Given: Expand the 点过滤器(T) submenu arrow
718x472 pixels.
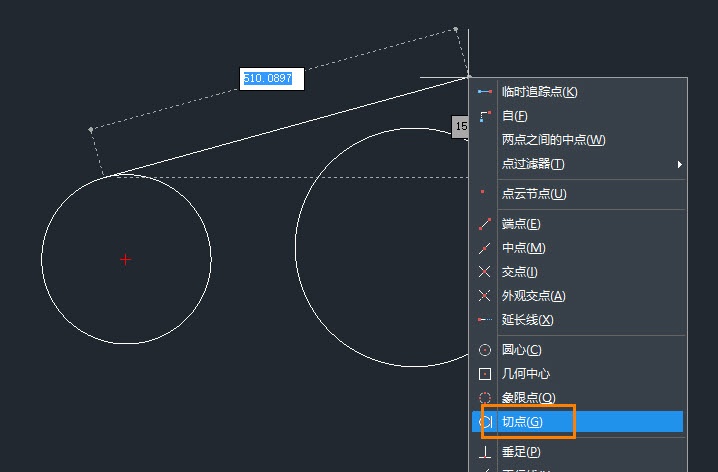Looking at the screenshot, I should [680, 164].
